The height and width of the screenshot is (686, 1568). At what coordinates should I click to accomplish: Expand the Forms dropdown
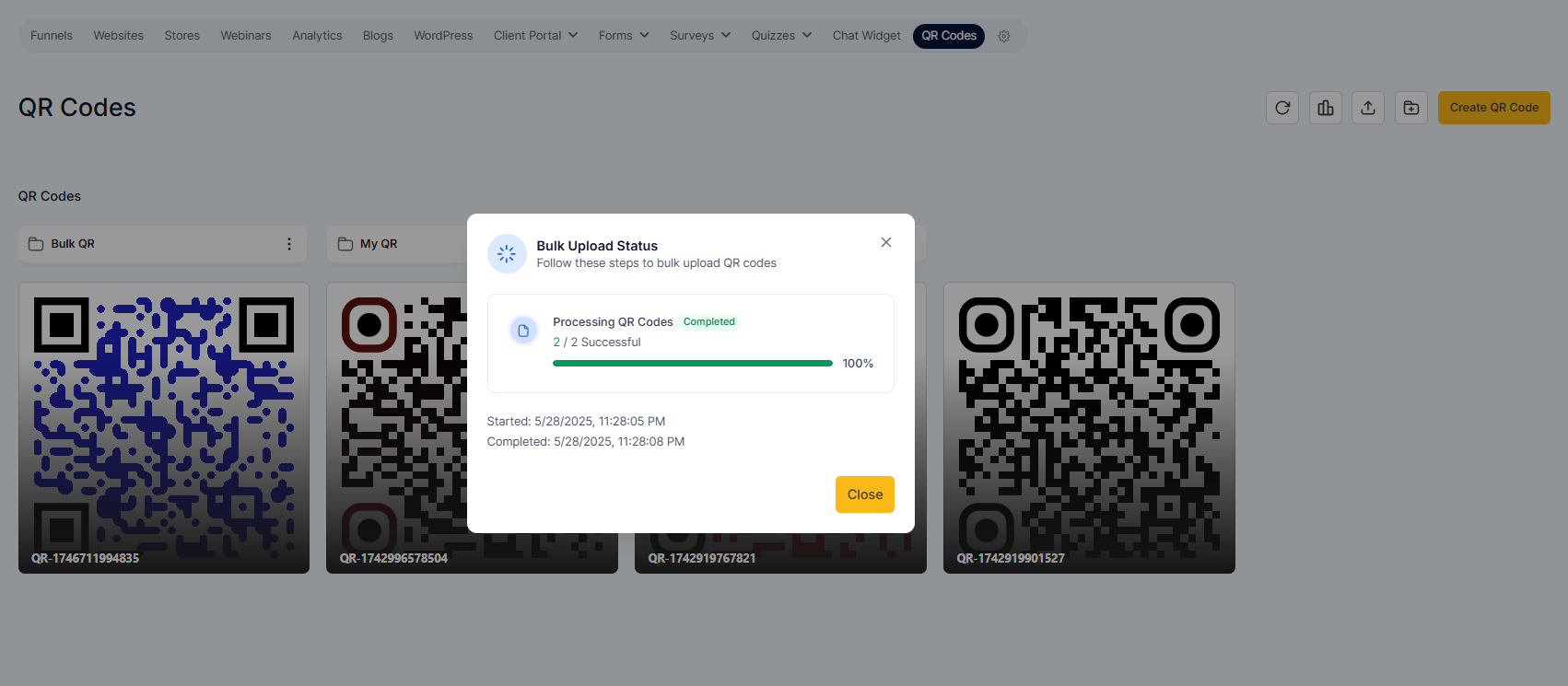tap(624, 36)
